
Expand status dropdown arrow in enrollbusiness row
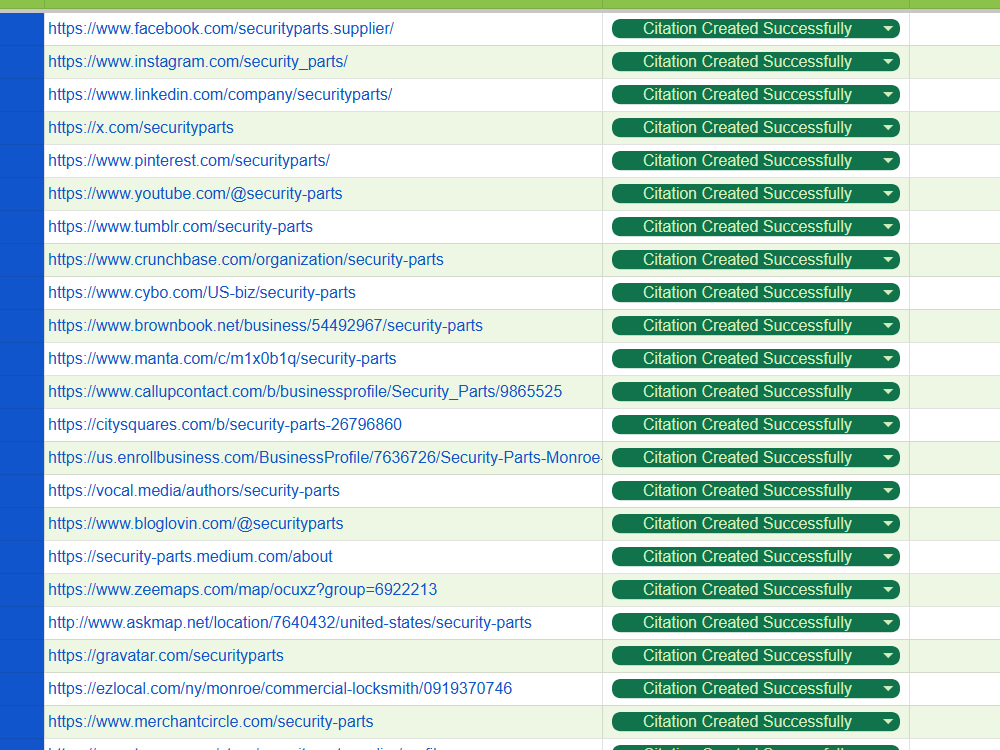(888, 458)
